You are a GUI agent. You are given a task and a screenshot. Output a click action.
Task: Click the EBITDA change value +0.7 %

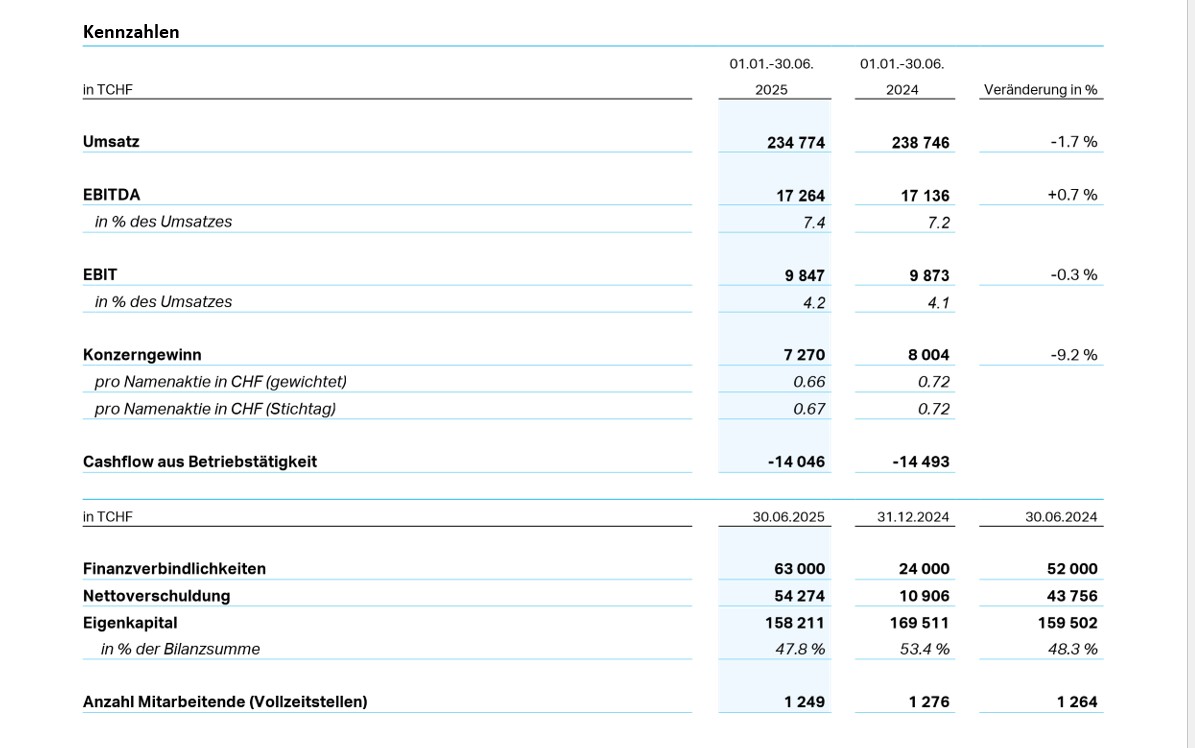[x=1072, y=195]
